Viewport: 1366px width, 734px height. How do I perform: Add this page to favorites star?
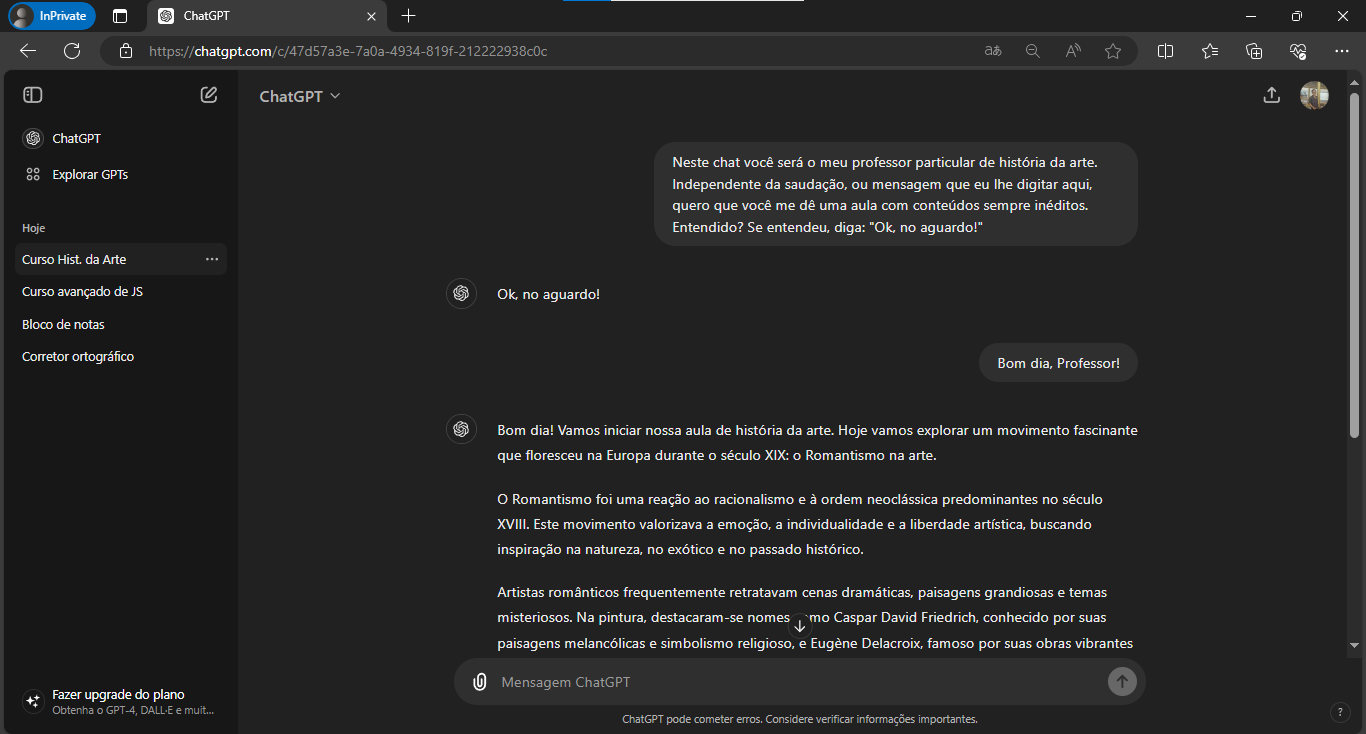1113,51
